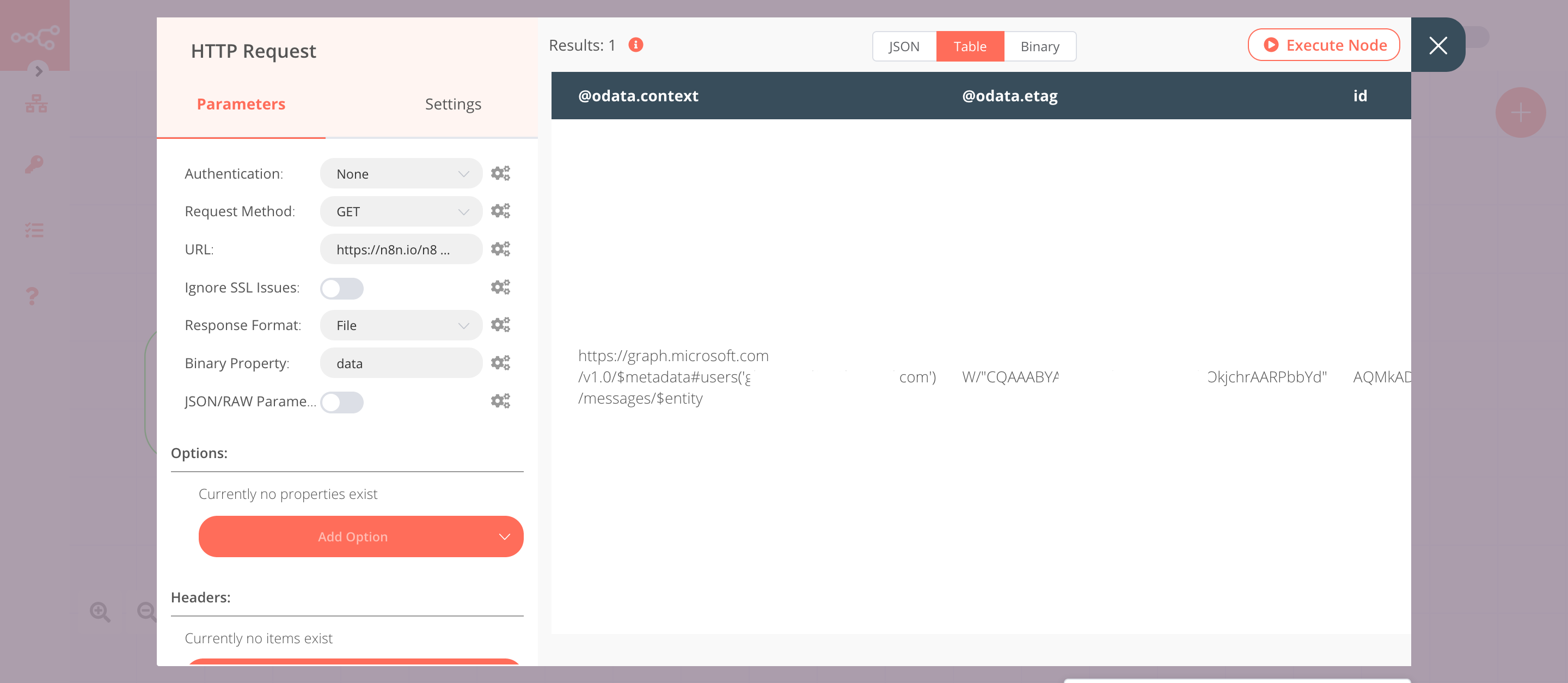The width and height of the screenshot is (1568, 683).
Task: Click the Parameters tab label
Action: [241, 104]
